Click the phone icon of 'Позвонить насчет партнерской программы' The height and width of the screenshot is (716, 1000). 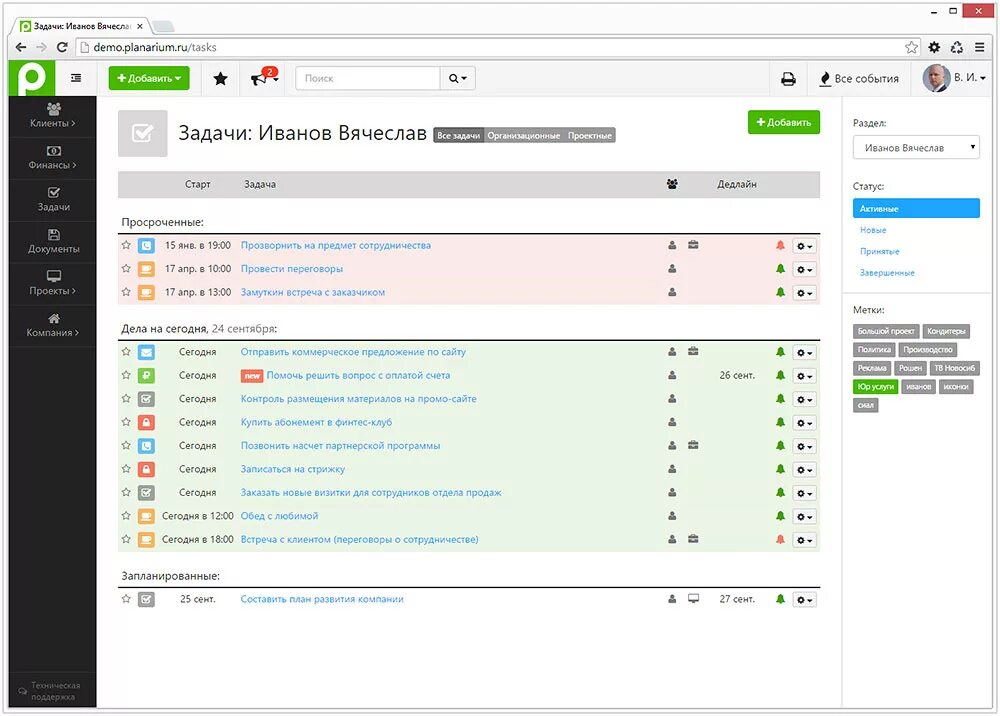pos(146,446)
